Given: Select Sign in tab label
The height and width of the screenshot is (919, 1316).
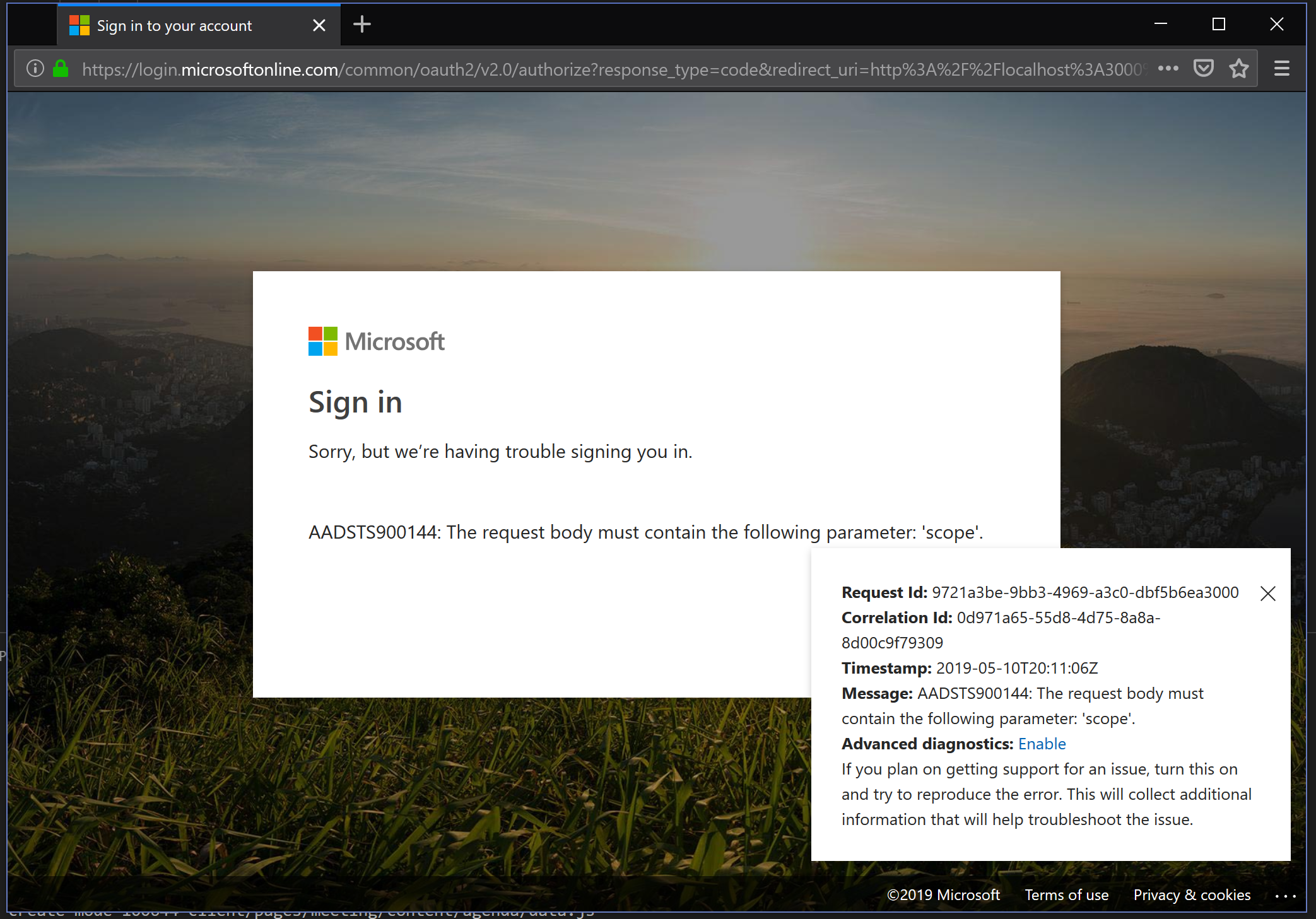Looking at the screenshot, I should pos(175,26).
